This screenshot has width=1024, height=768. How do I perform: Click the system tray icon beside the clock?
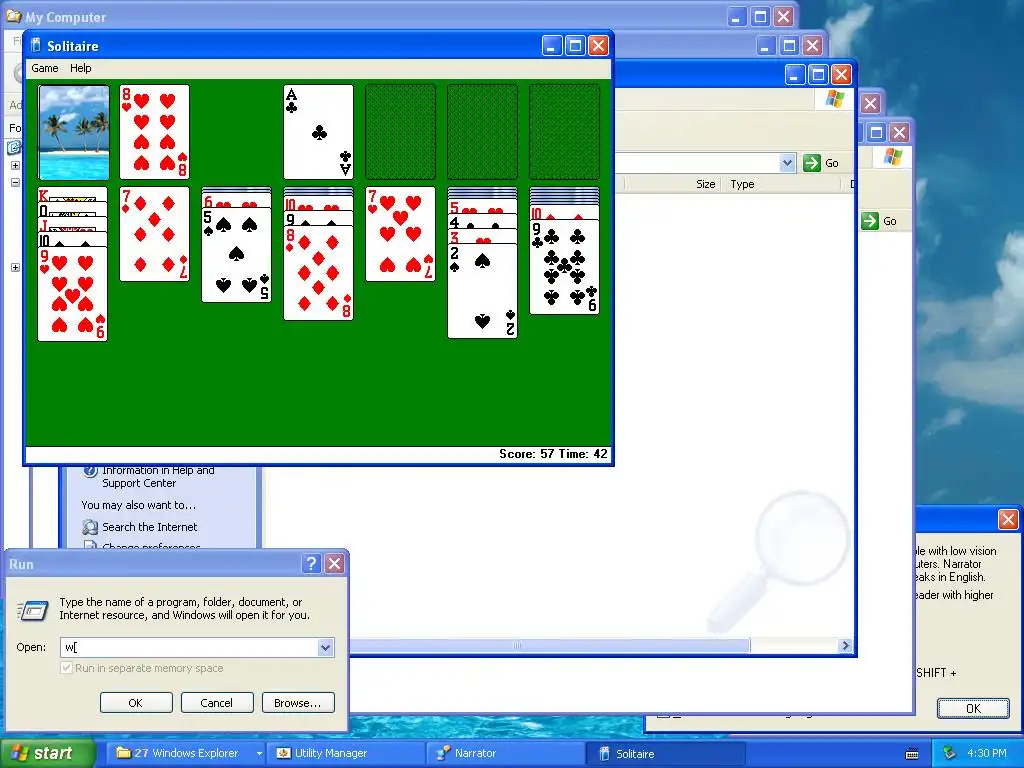(950, 753)
